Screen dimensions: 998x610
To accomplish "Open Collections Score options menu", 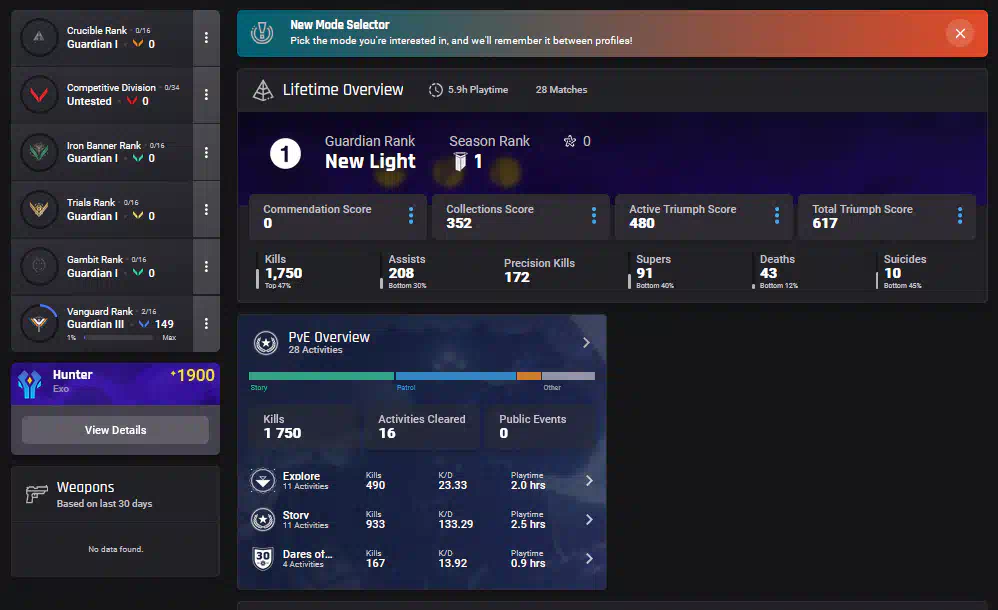I will point(594,216).
